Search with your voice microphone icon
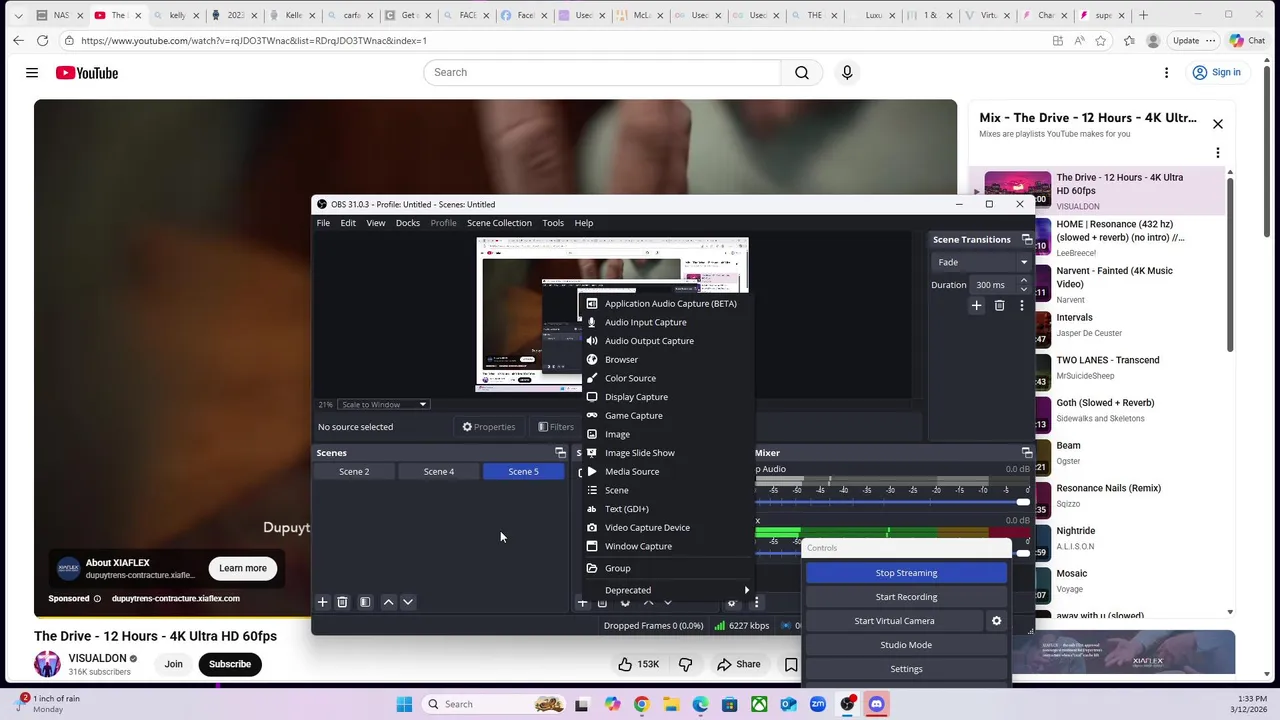This screenshot has height=720, width=1280. 847,72
